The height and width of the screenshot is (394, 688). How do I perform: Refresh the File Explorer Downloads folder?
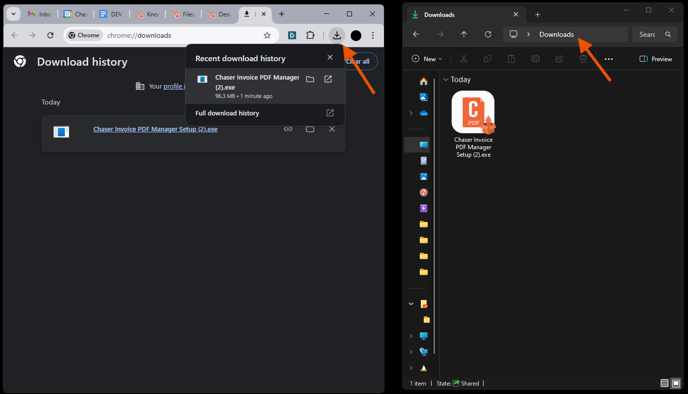[488, 34]
